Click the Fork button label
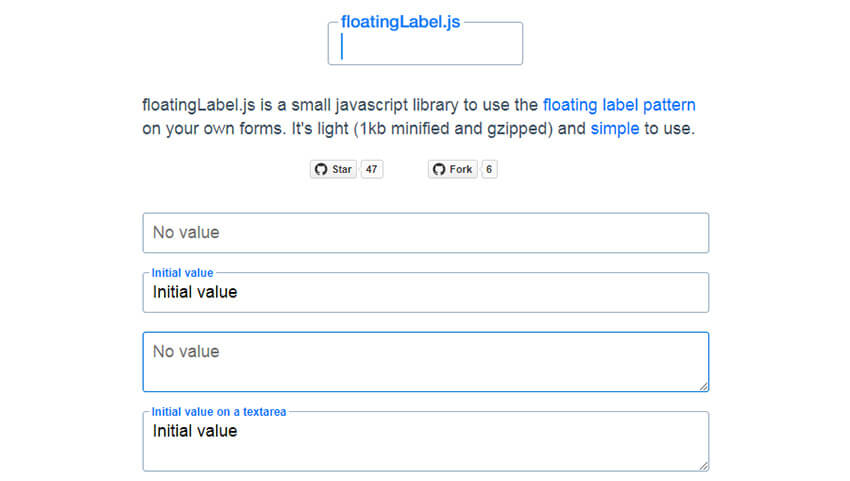Image resolution: width=850 pixels, height=481 pixels. 461,169
